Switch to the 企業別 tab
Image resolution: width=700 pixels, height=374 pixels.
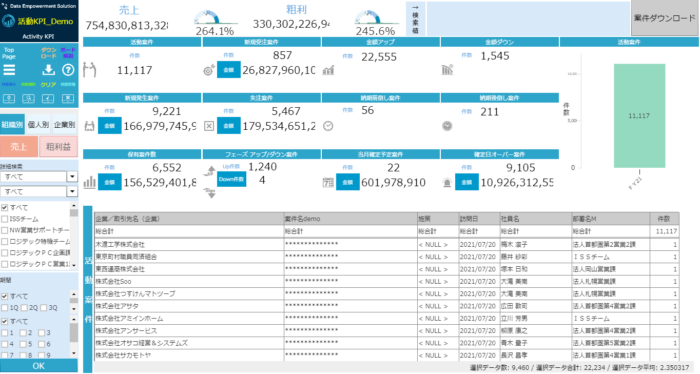pos(65,125)
